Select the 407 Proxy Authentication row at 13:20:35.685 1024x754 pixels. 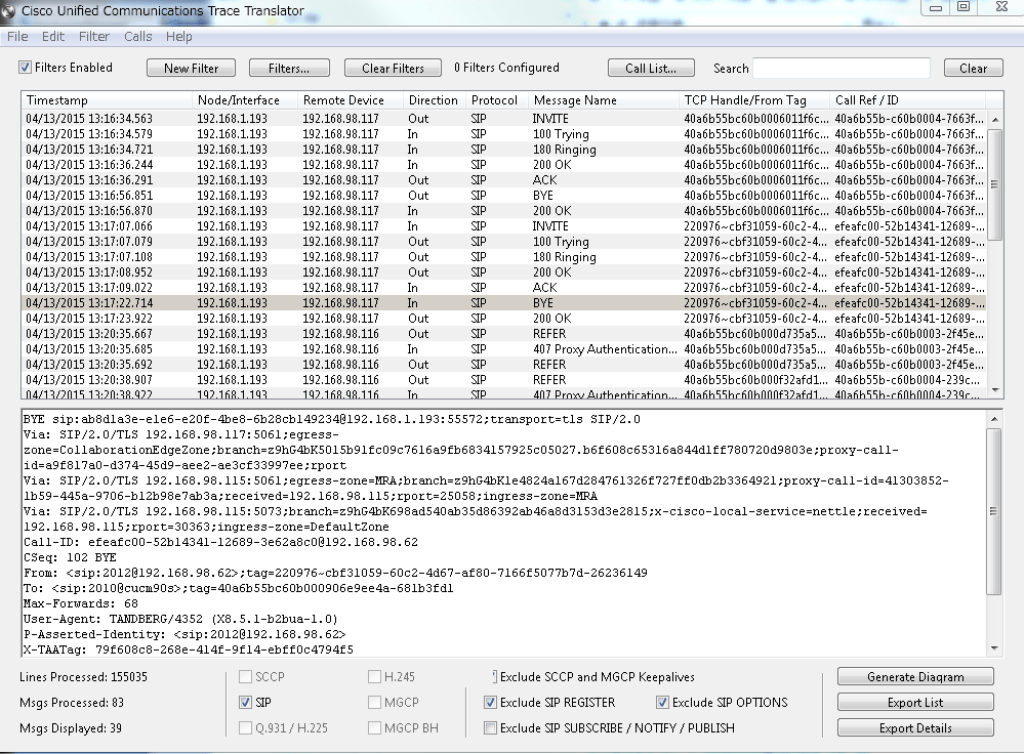(x=504, y=349)
